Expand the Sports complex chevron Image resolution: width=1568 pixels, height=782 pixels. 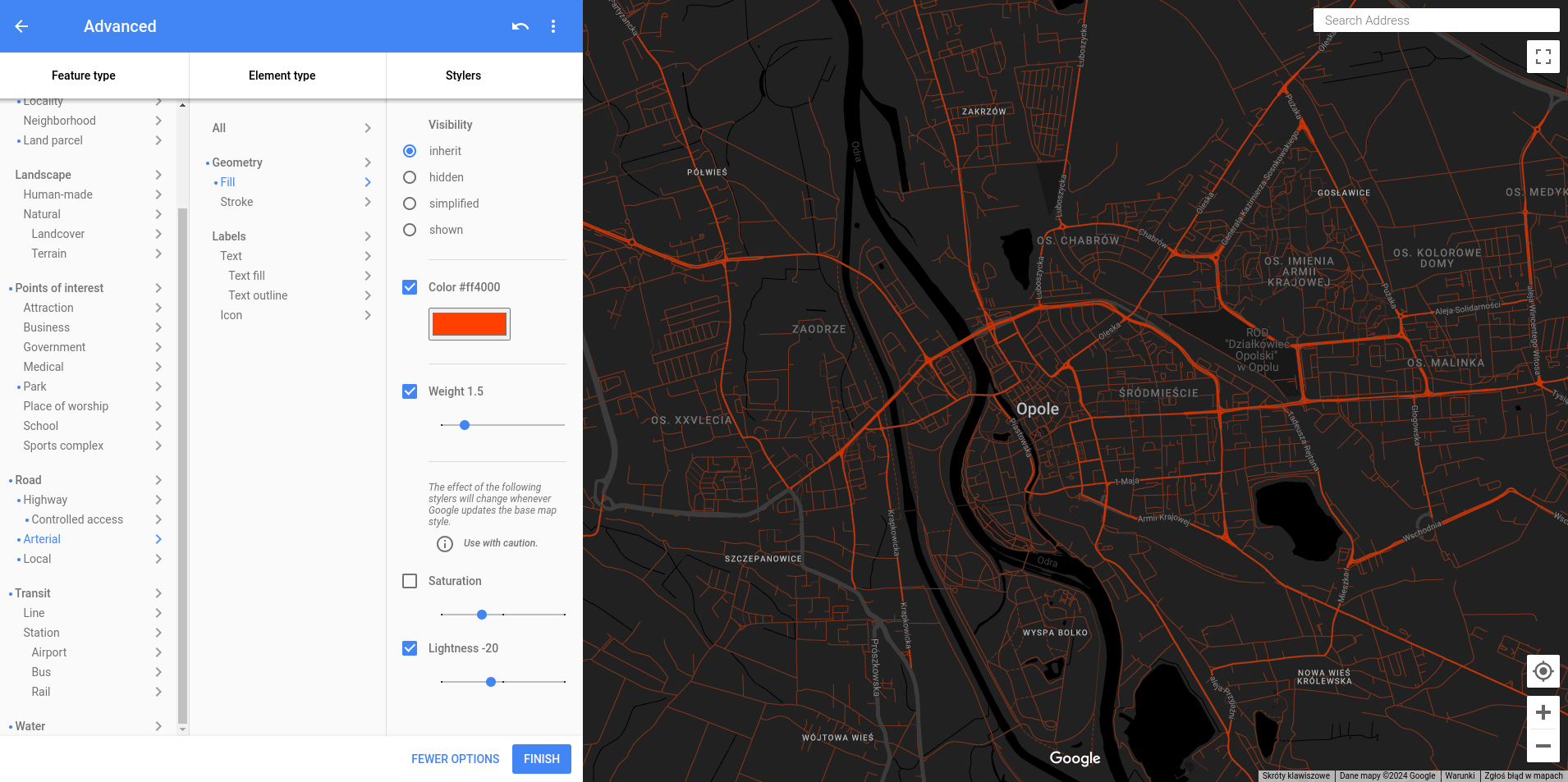tap(158, 446)
